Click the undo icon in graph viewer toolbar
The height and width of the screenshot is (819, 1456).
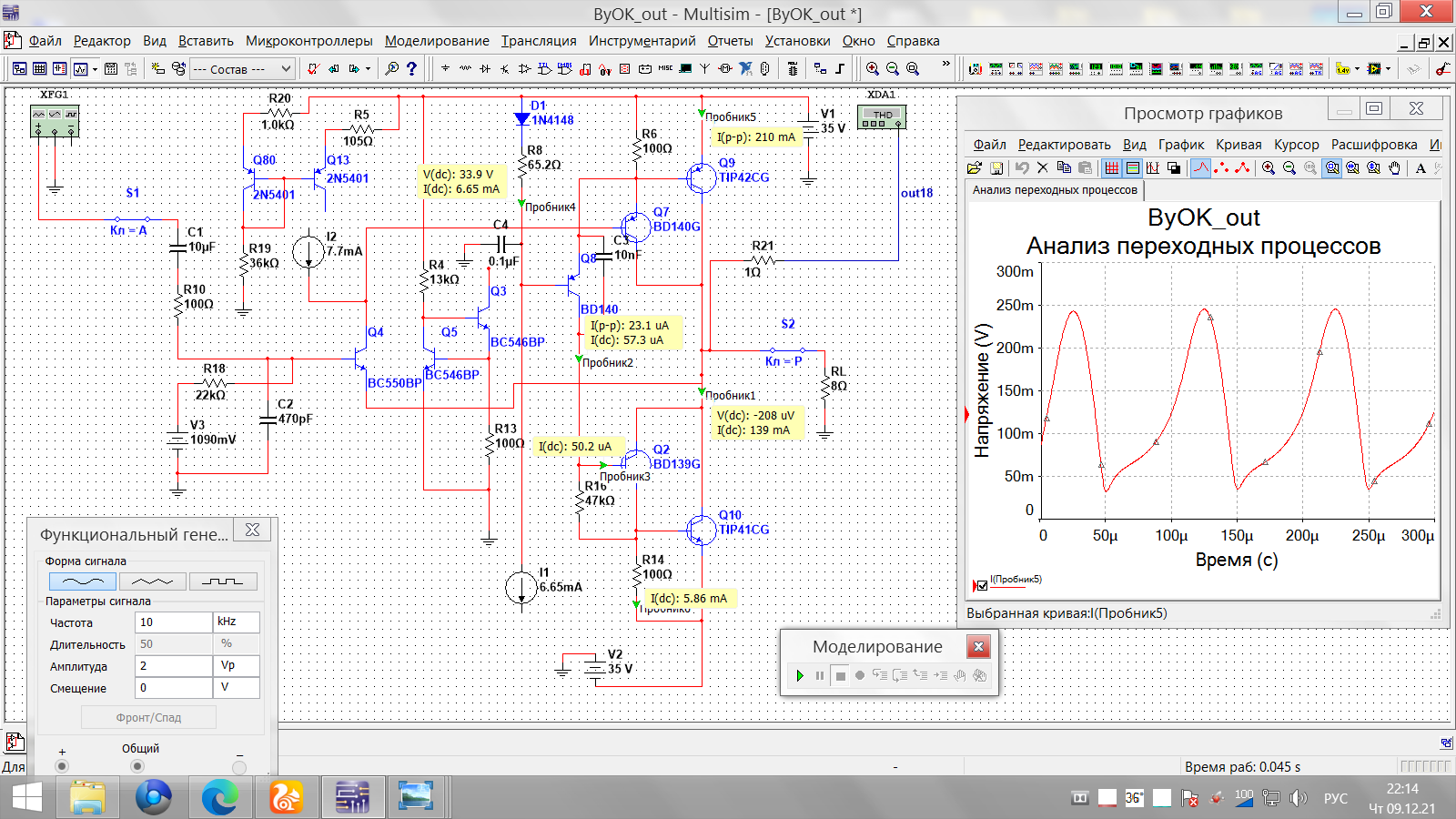1022,167
